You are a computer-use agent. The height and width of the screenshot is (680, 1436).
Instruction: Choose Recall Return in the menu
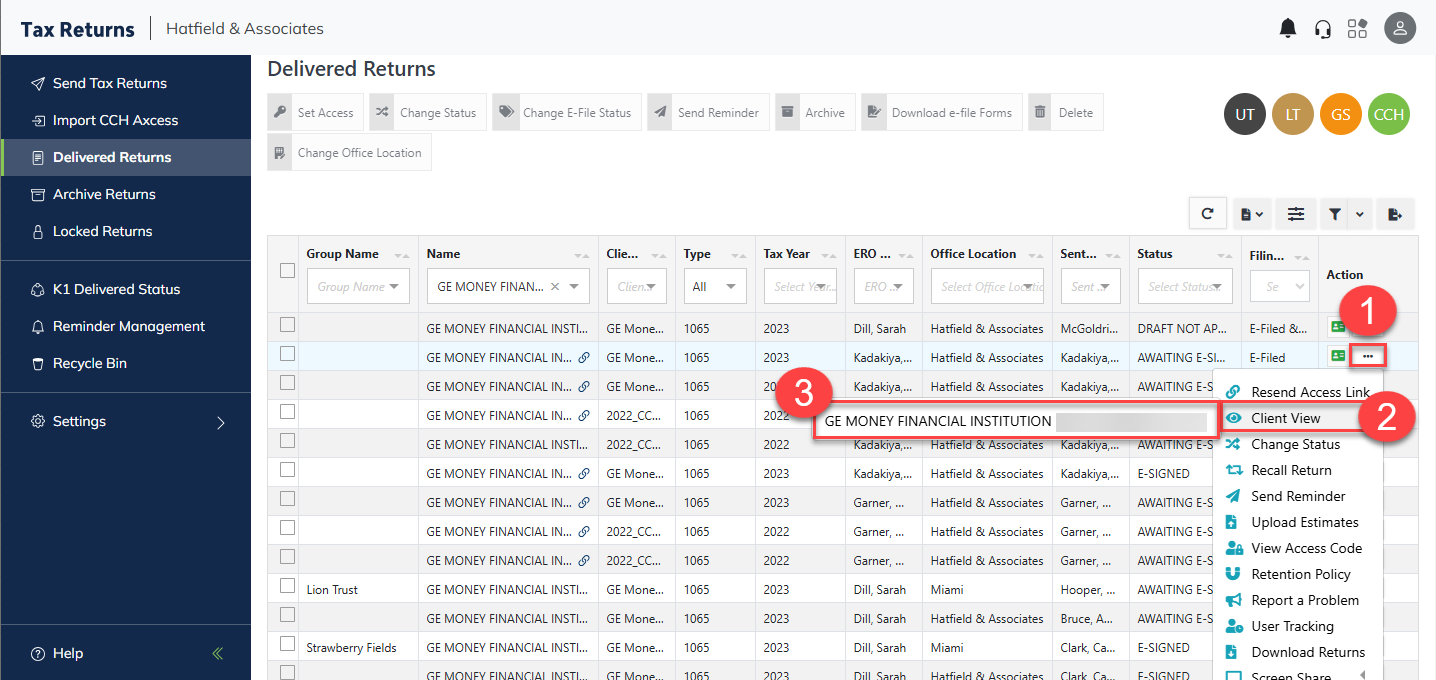1291,470
